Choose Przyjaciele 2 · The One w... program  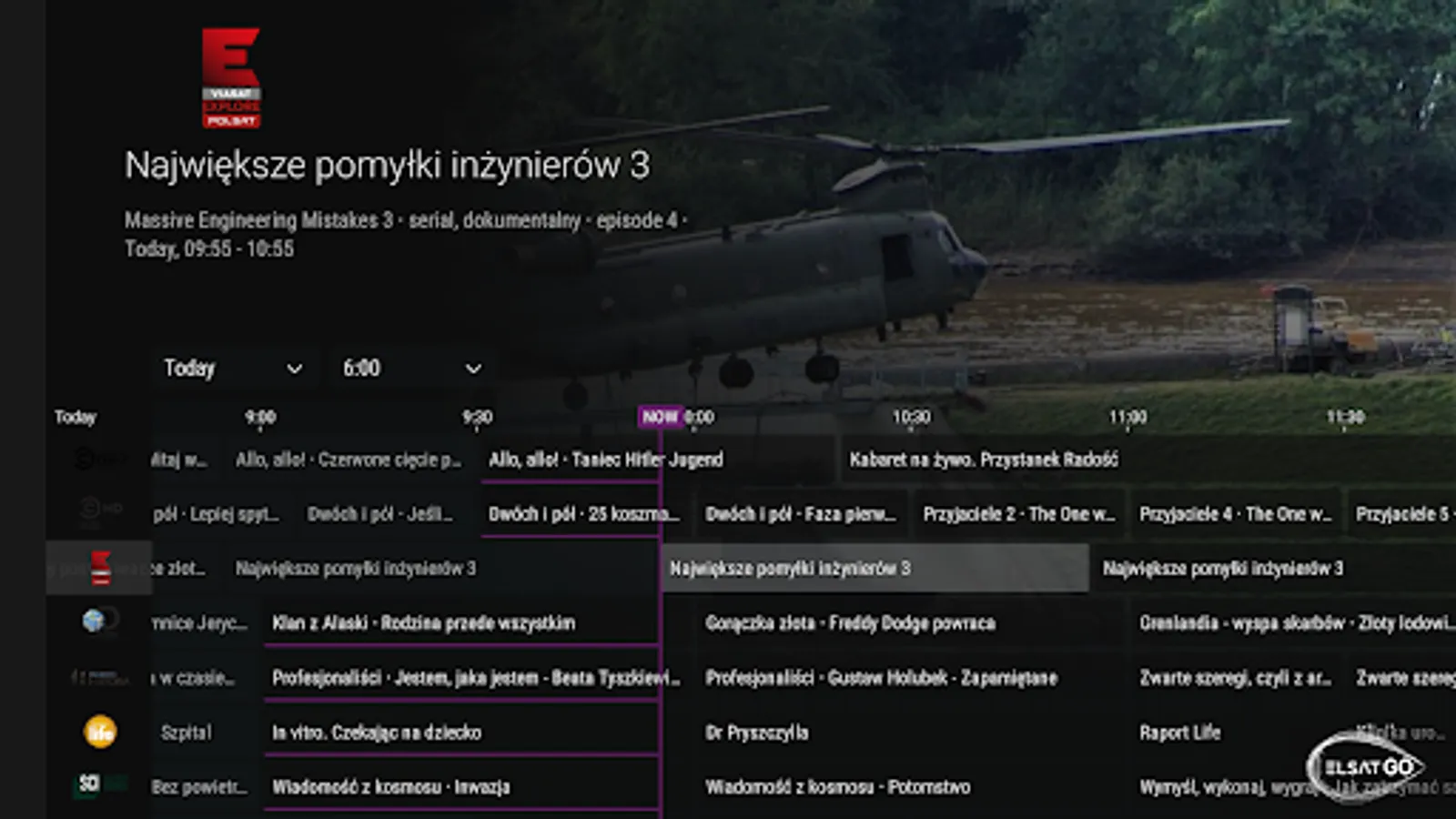pos(1019,514)
